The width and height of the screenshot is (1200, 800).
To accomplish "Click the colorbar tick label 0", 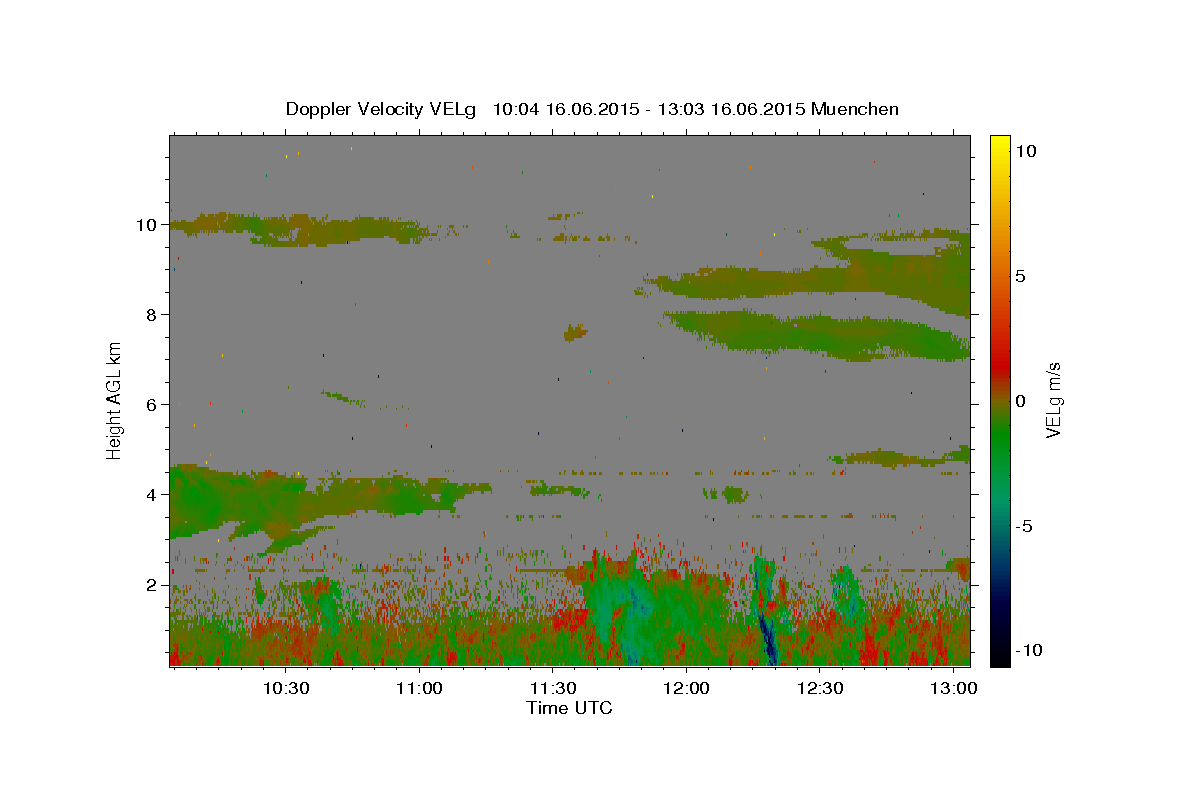I will [x=1021, y=401].
